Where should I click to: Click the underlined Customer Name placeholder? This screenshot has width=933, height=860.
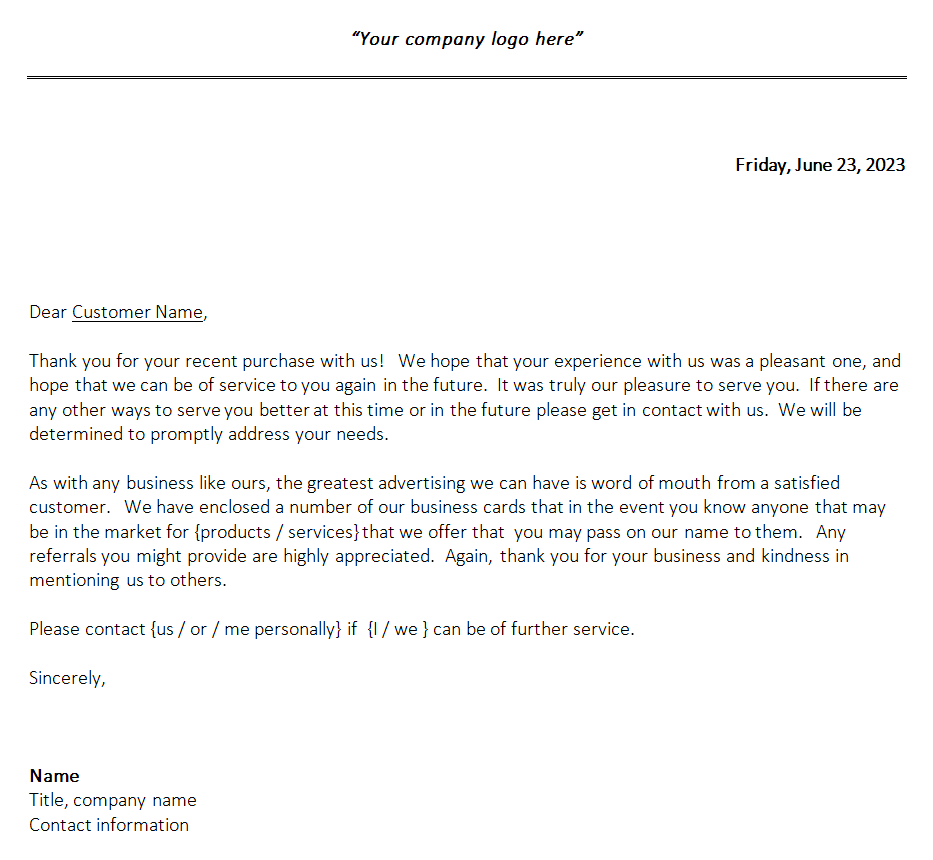click(137, 312)
